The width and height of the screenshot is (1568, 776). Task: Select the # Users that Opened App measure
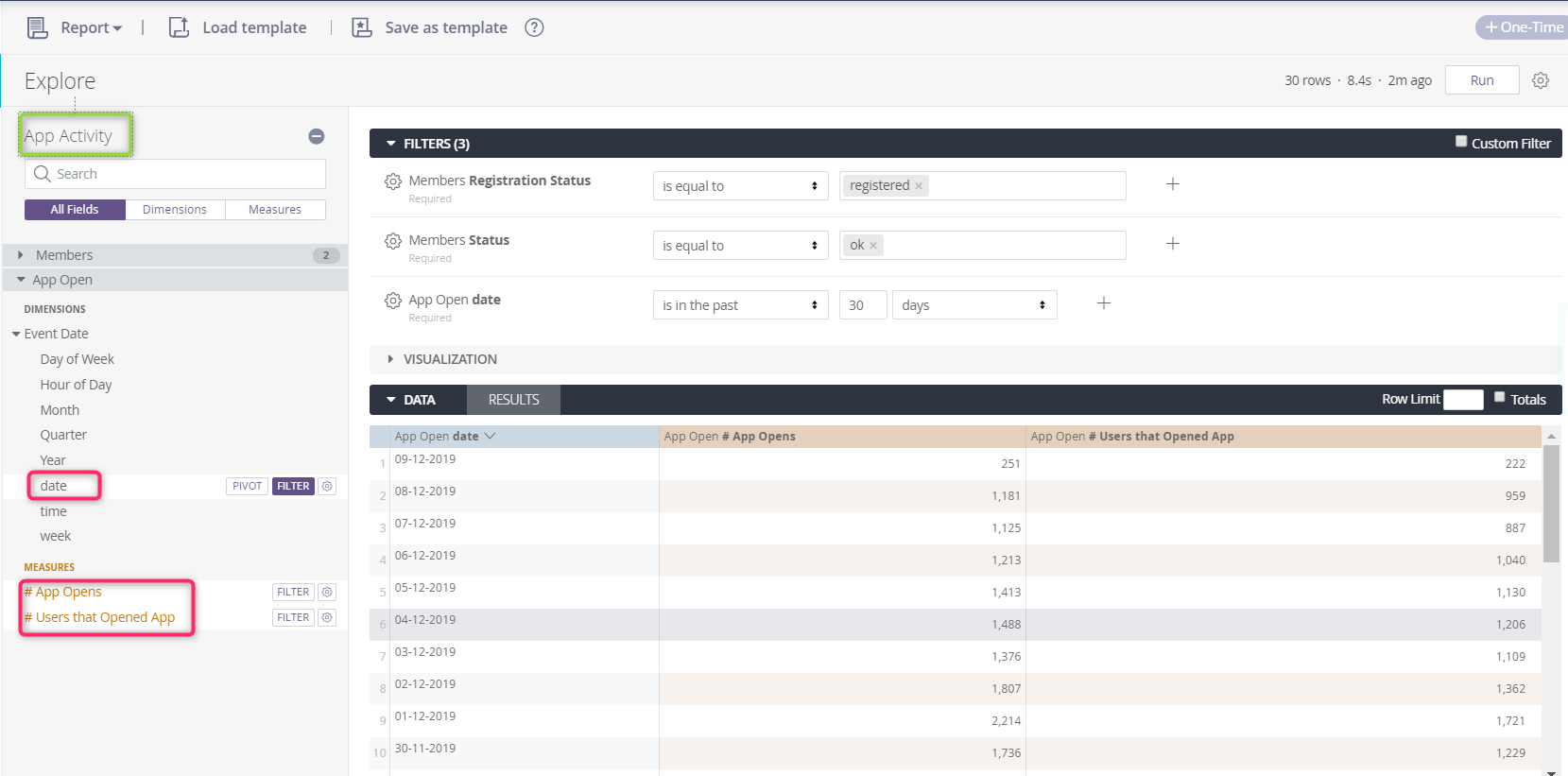point(99,617)
